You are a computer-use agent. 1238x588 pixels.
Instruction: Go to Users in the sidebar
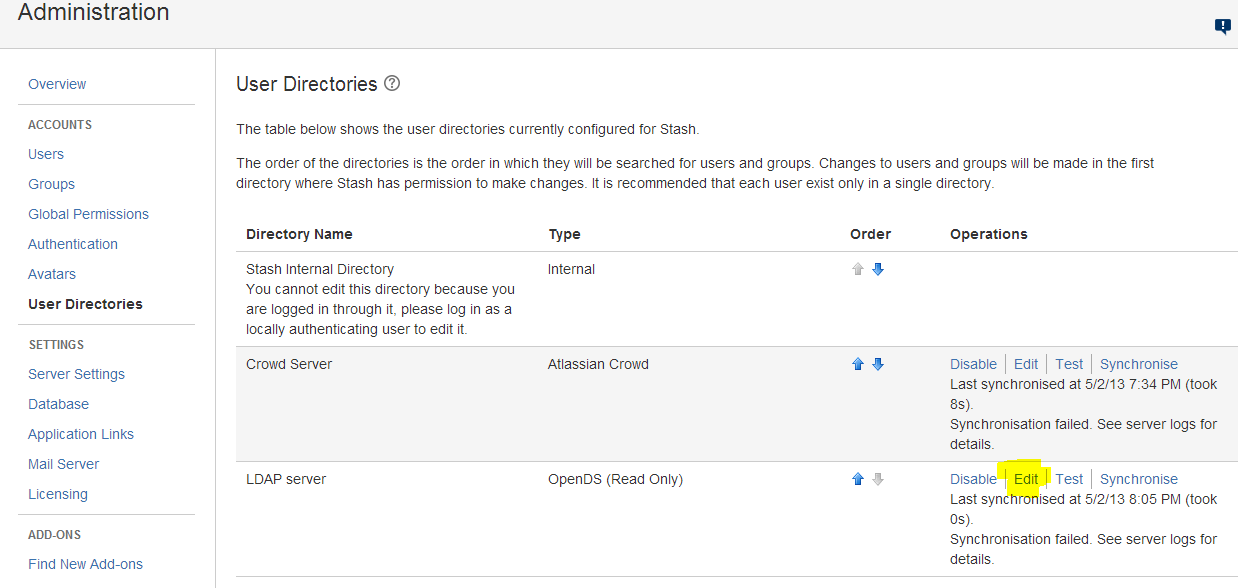pyautogui.click(x=46, y=154)
